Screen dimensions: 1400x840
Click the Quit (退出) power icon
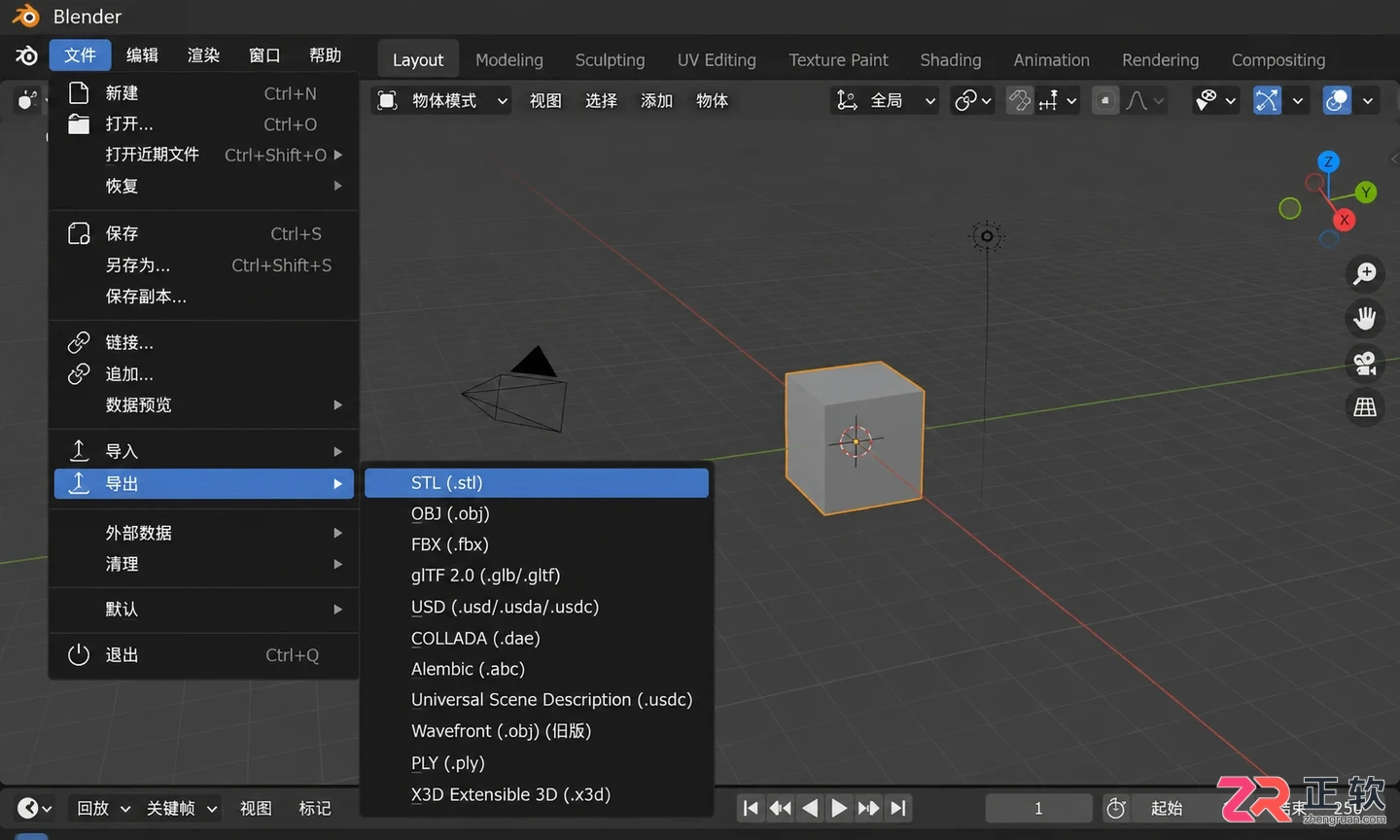point(79,655)
